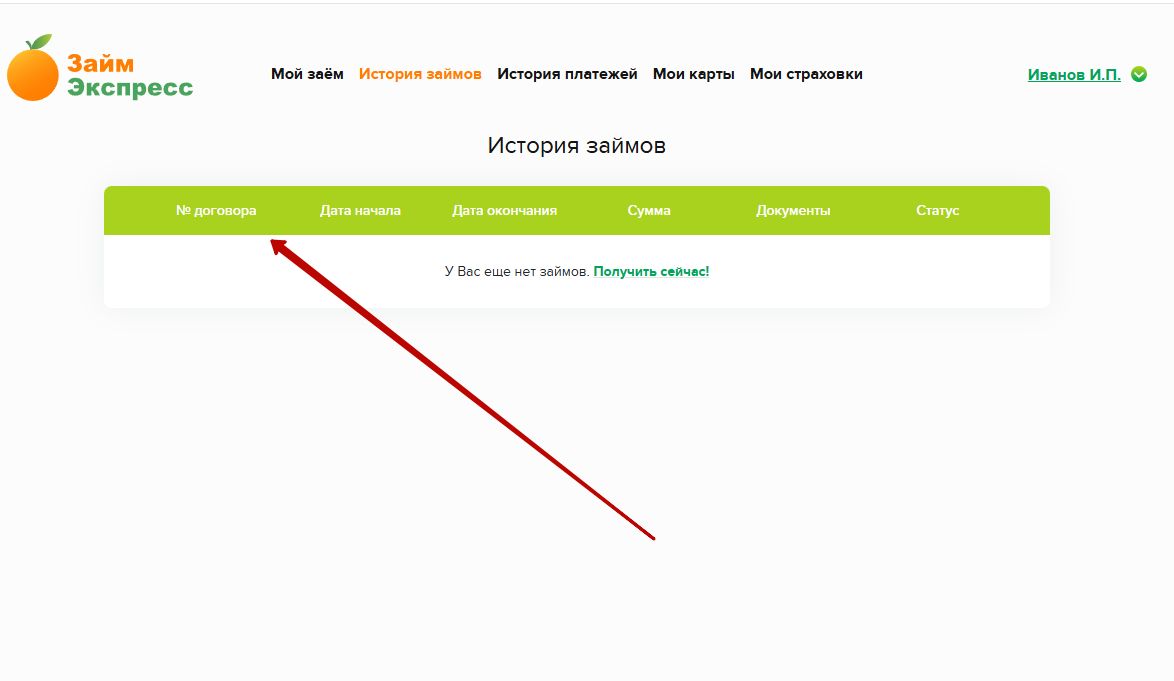Select История займов menu item
This screenshot has height=681, width=1174.
coord(420,74)
